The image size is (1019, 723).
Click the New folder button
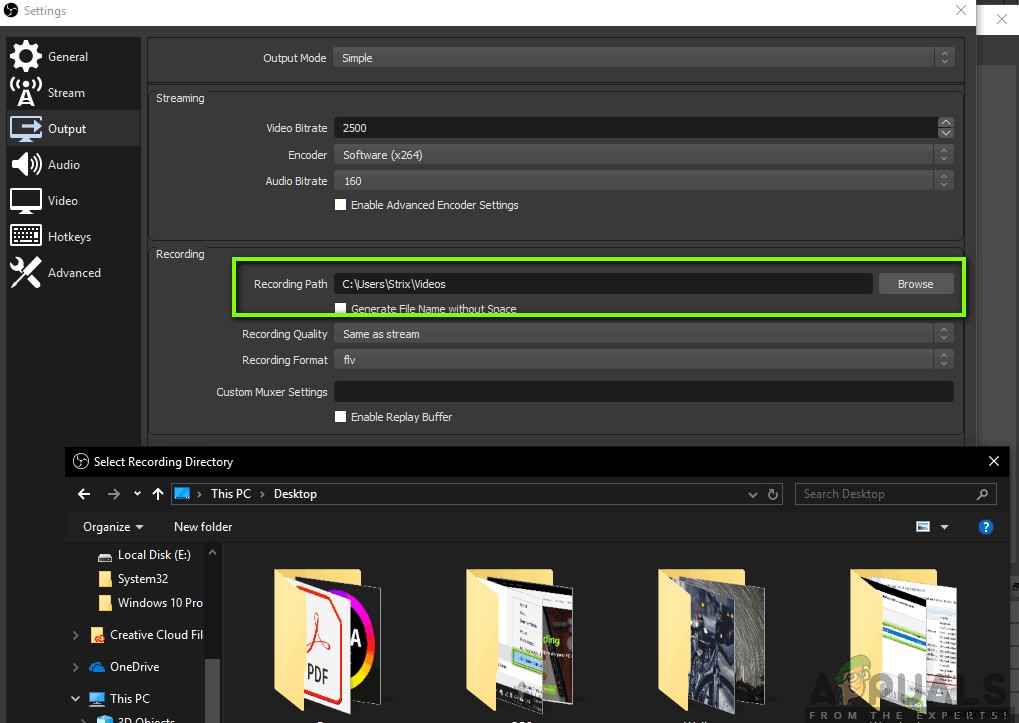[203, 527]
